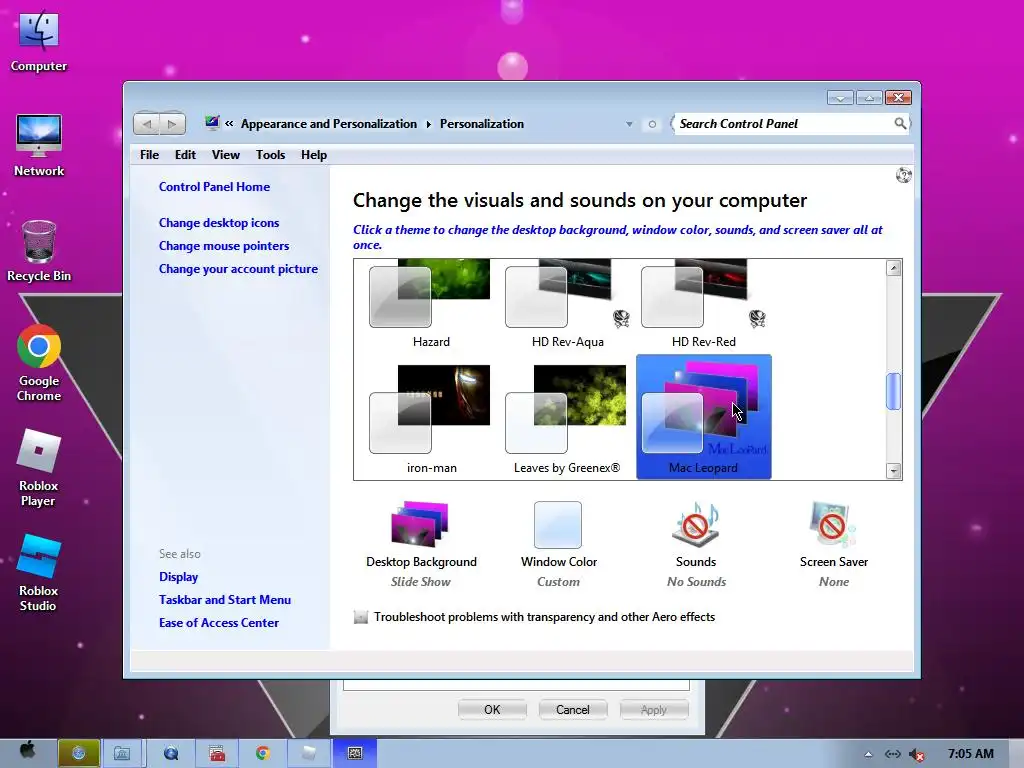The height and width of the screenshot is (768, 1024).
Task: Open the Screen Saver settings icon
Action: click(x=833, y=524)
